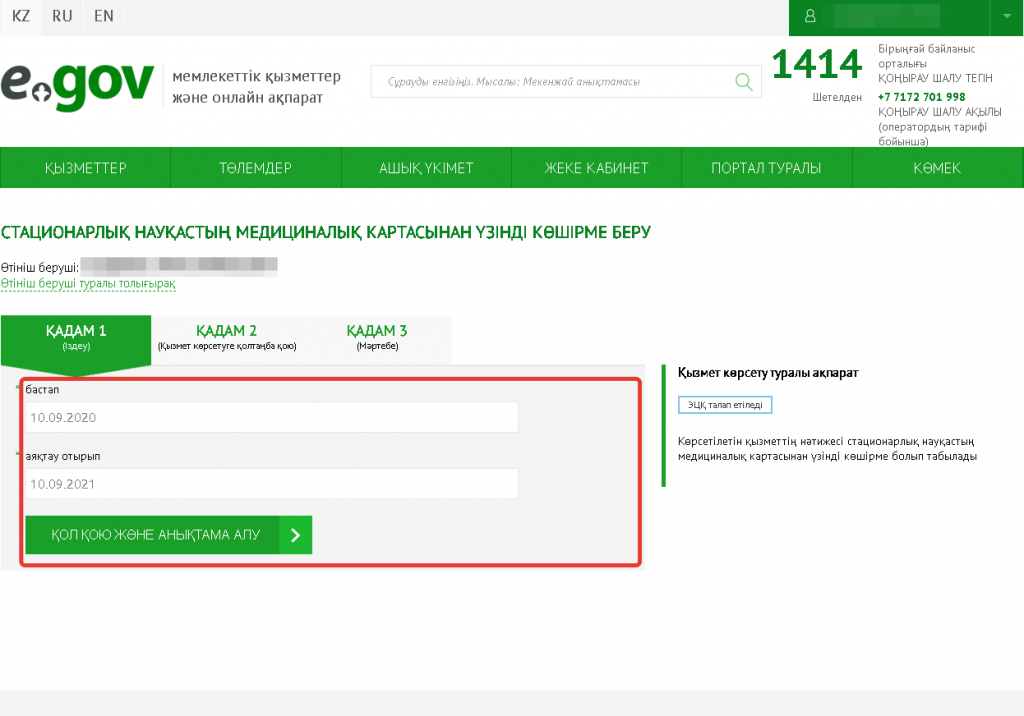The width and height of the screenshot is (1024, 716).
Task: Switch language to RU
Action: (62, 17)
